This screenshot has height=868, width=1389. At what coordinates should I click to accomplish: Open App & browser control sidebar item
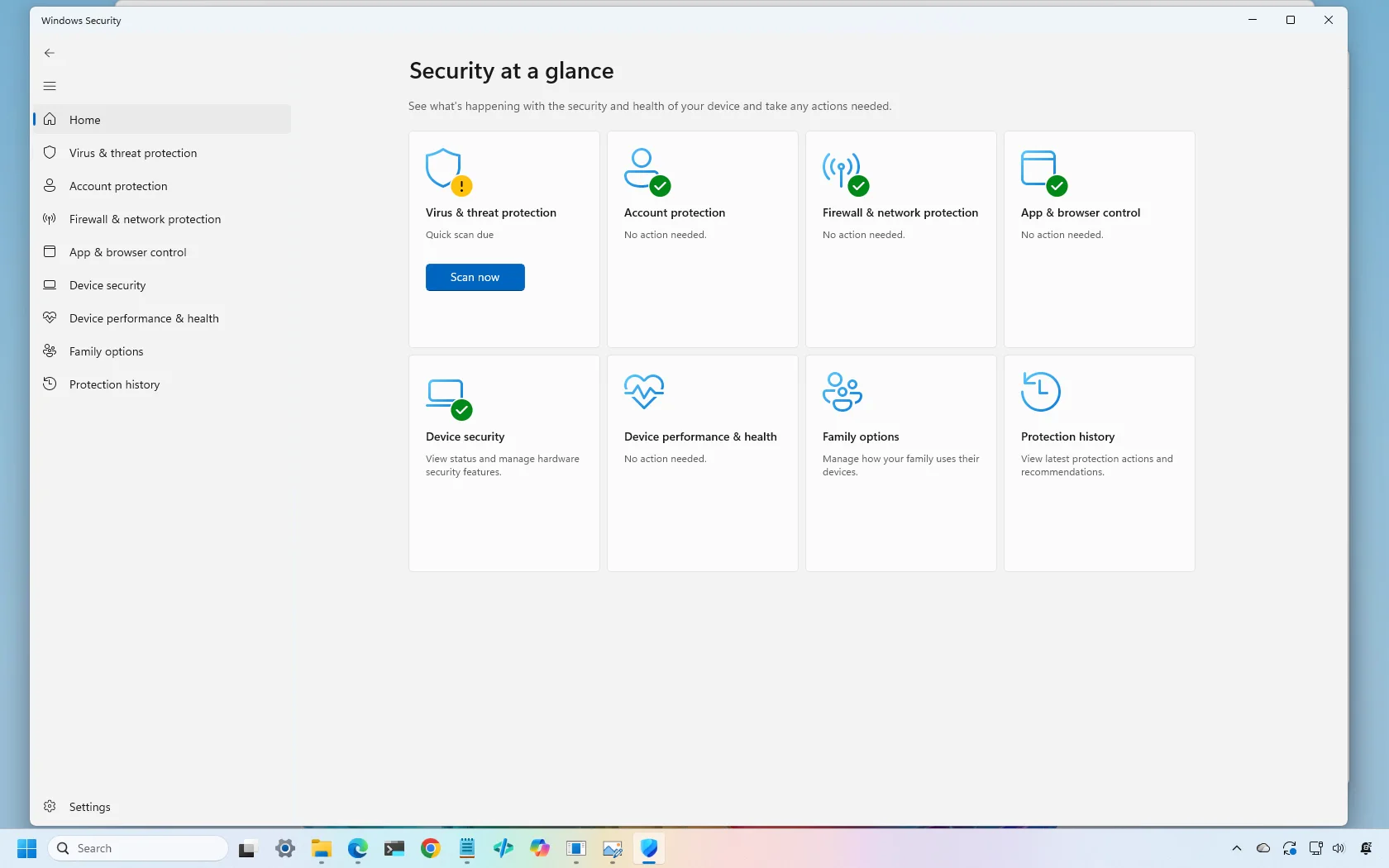pyautogui.click(x=162, y=252)
